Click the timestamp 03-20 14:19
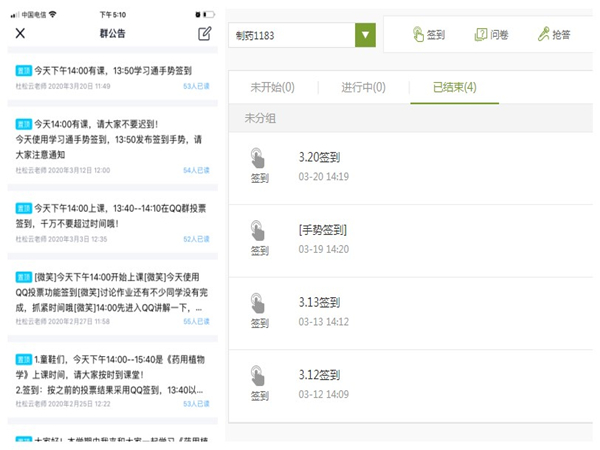Viewport: 600px width, 450px height. tap(324, 176)
